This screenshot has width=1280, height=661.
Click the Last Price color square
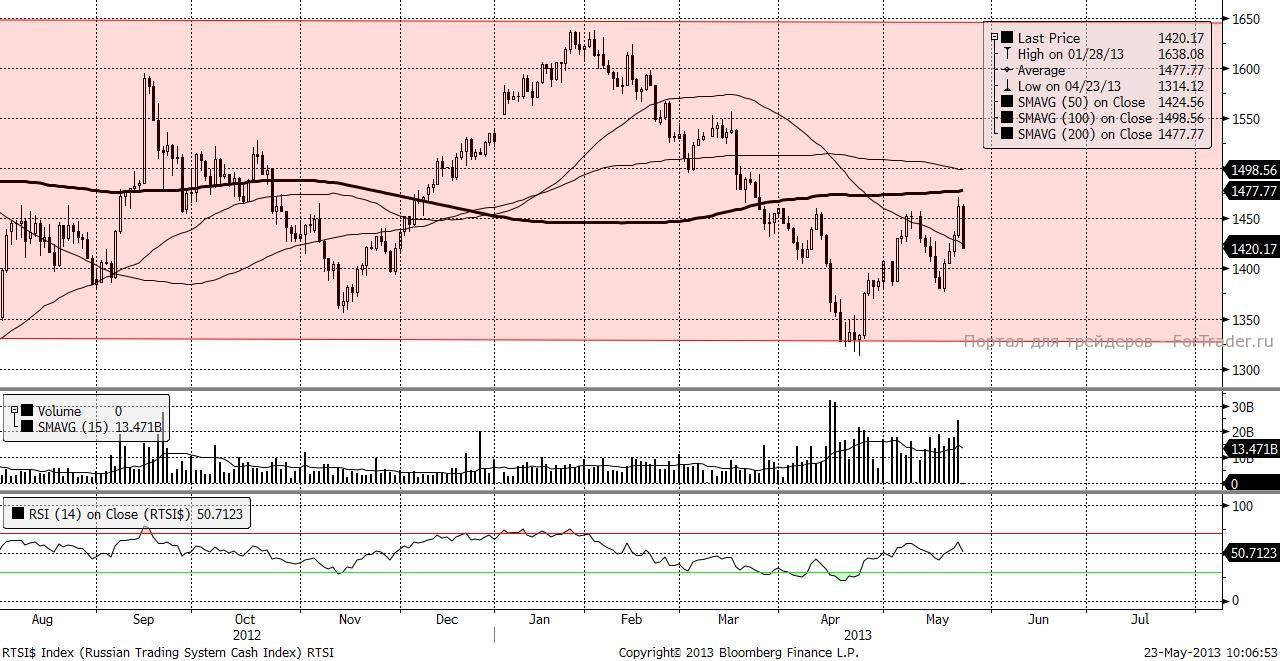point(1007,38)
